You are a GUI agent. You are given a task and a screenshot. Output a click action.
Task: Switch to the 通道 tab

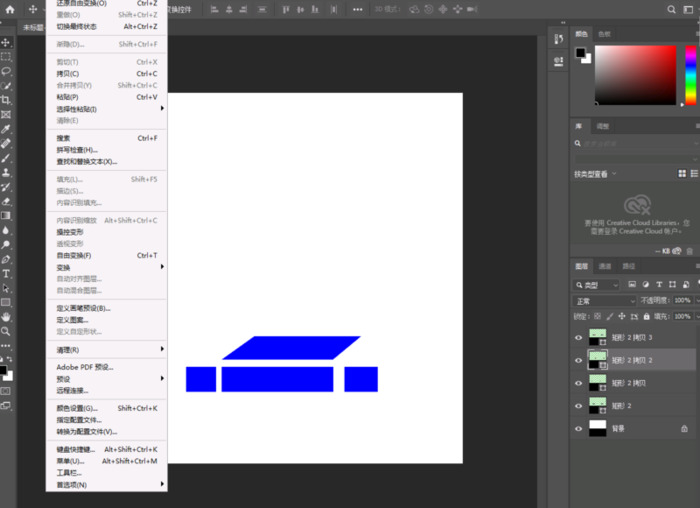tap(605, 266)
